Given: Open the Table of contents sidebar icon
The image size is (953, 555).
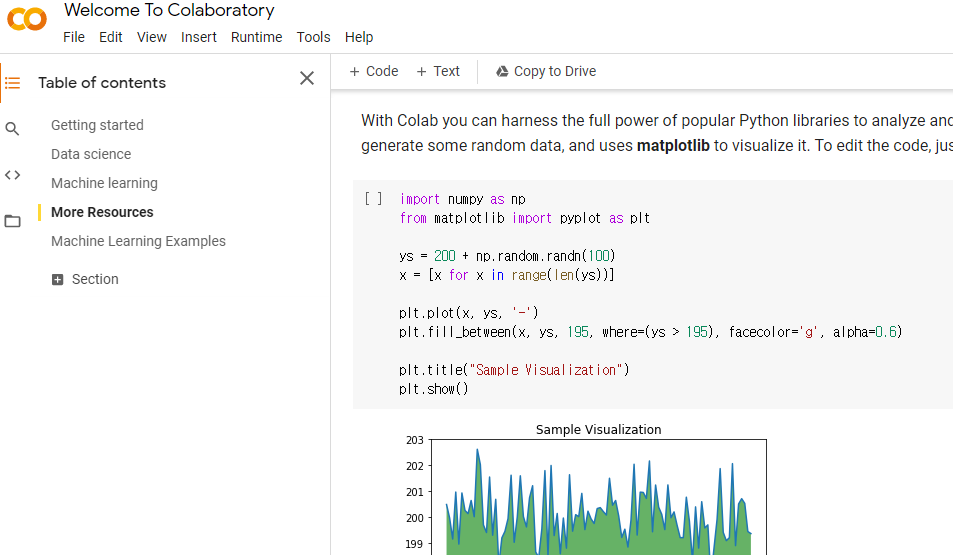Looking at the screenshot, I should coord(12,83).
